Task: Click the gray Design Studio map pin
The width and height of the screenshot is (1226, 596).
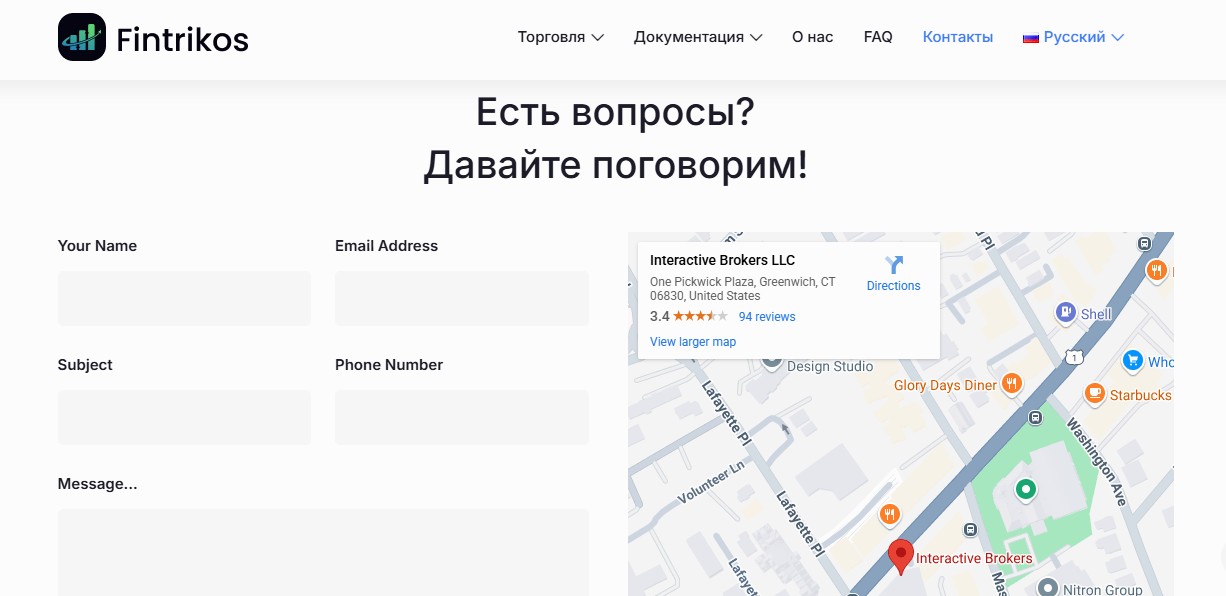Action: [x=772, y=360]
